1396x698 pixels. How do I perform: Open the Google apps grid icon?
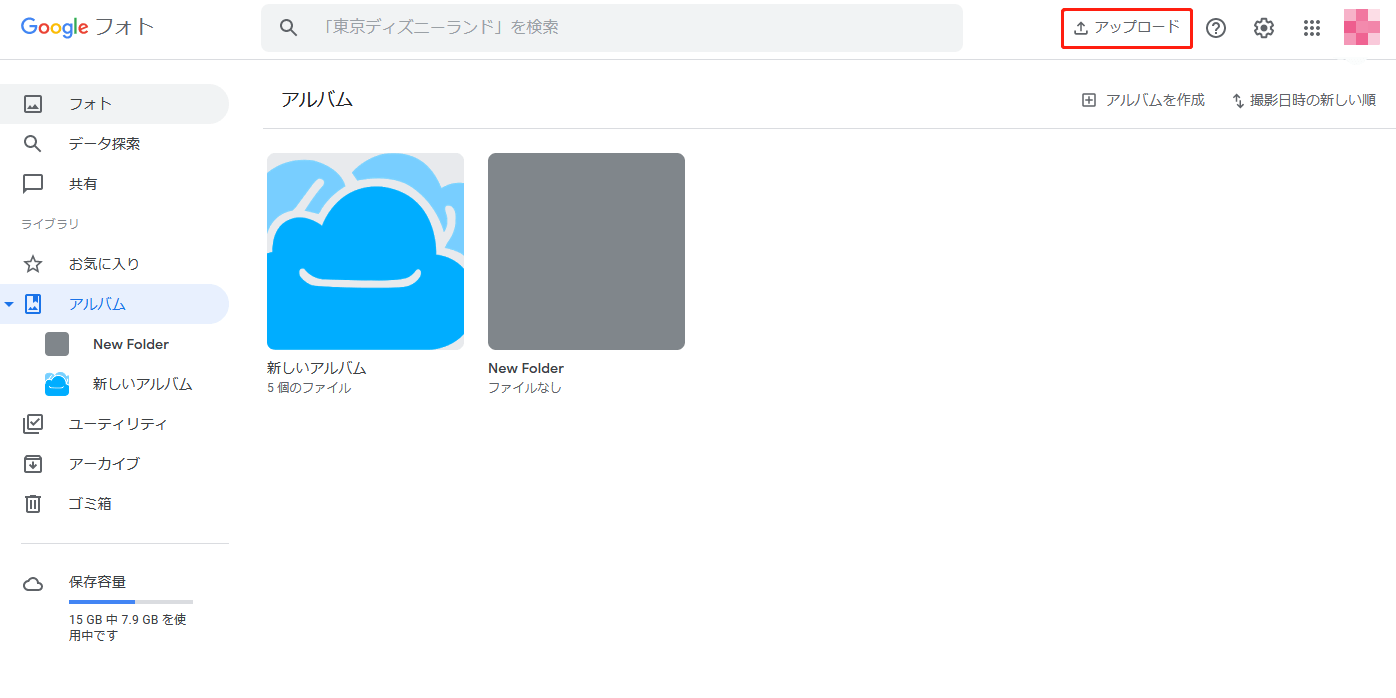[x=1312, y=28]
